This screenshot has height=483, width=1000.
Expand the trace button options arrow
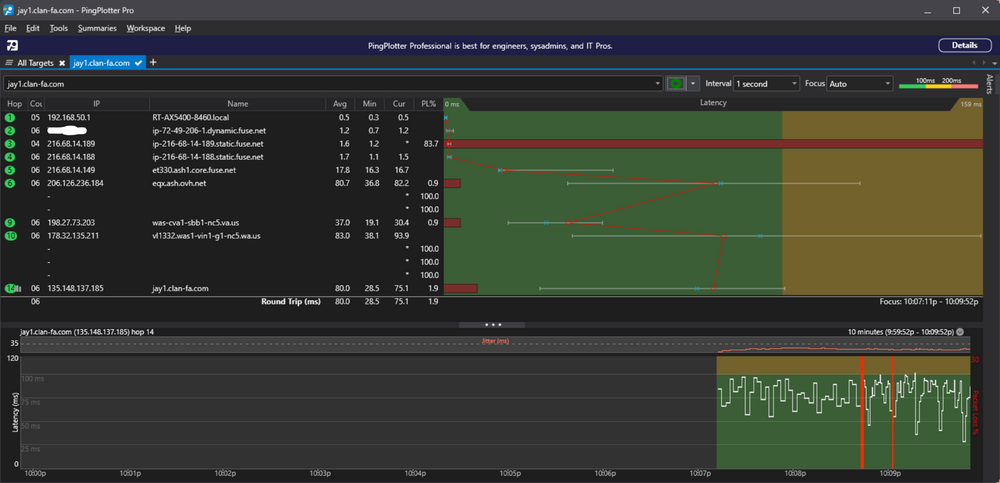point(693,84)
